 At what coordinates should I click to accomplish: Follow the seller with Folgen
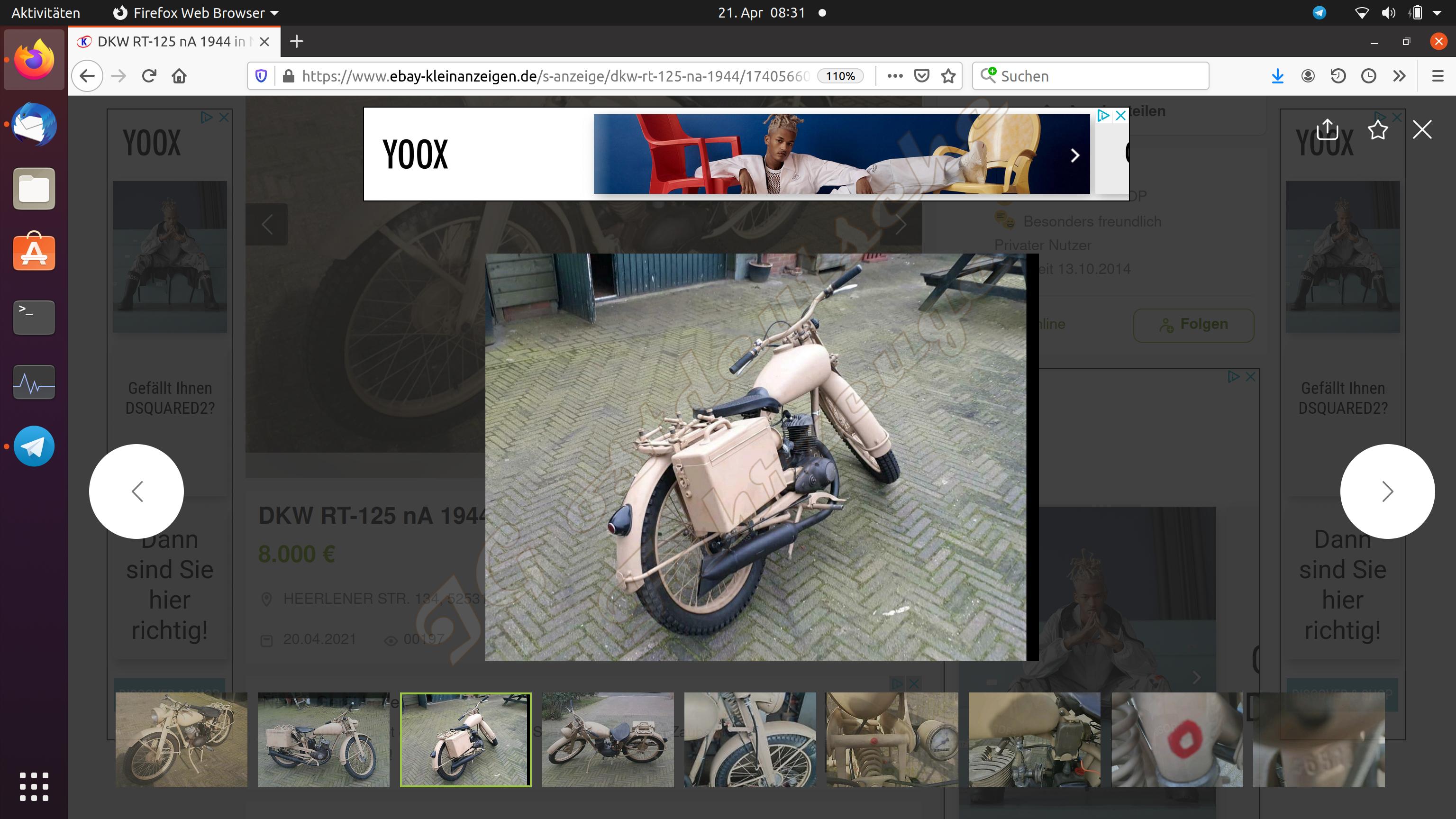click(x=1194, y=325)
